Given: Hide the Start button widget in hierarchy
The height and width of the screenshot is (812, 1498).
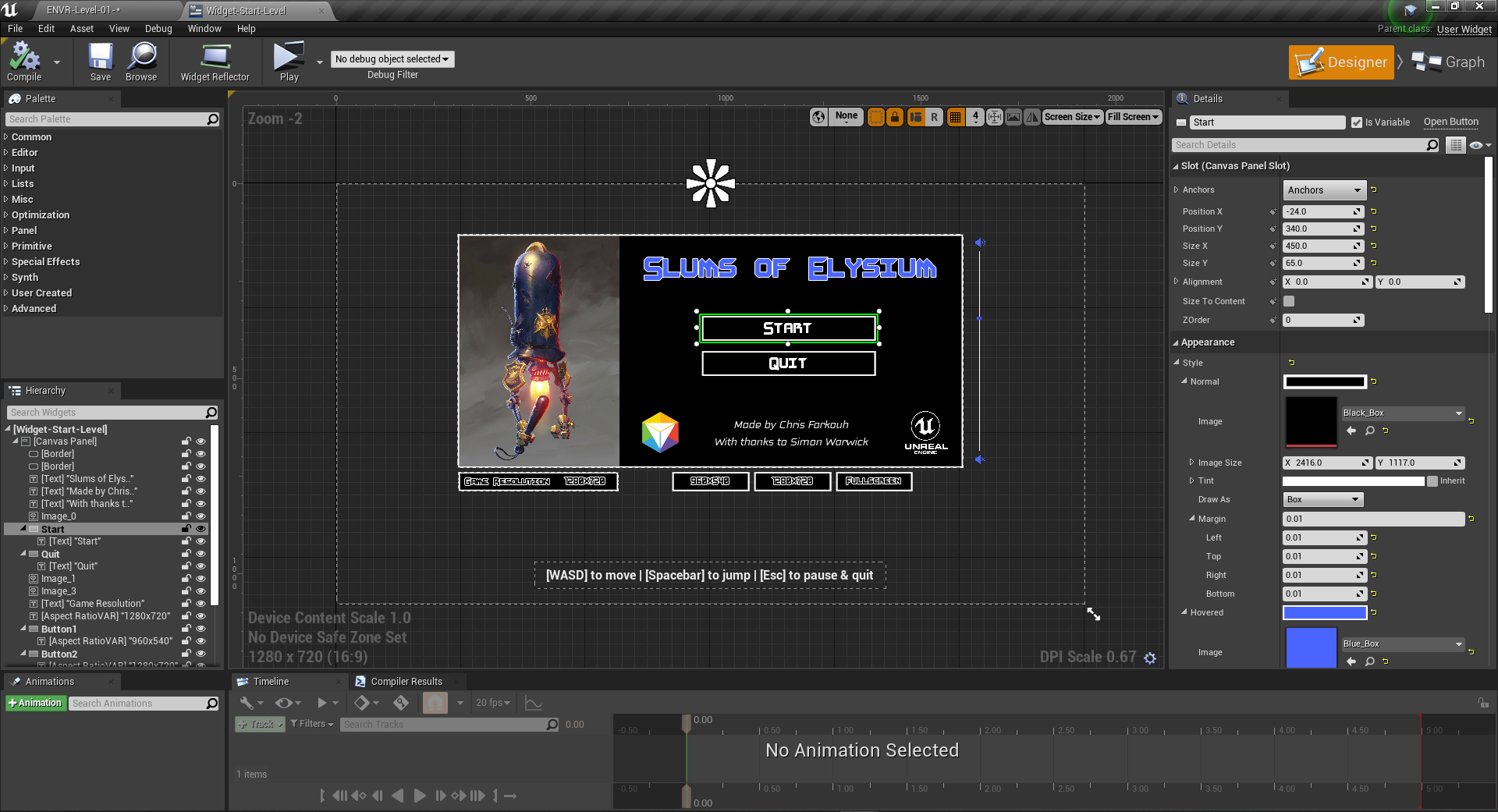Looking at the screenshot, I should coord(201,529).
